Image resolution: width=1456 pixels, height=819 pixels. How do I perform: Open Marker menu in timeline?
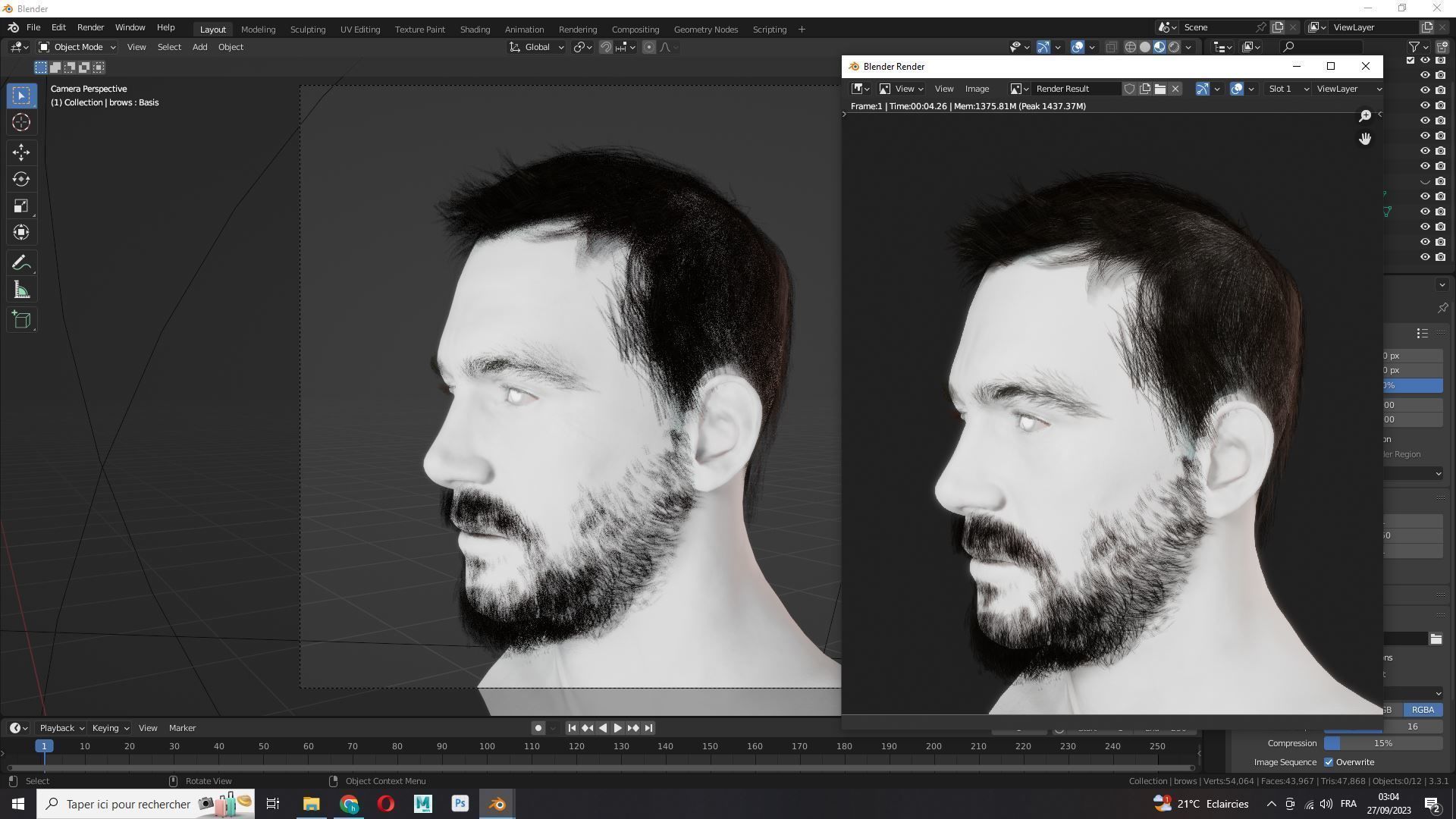click(182, 728)
